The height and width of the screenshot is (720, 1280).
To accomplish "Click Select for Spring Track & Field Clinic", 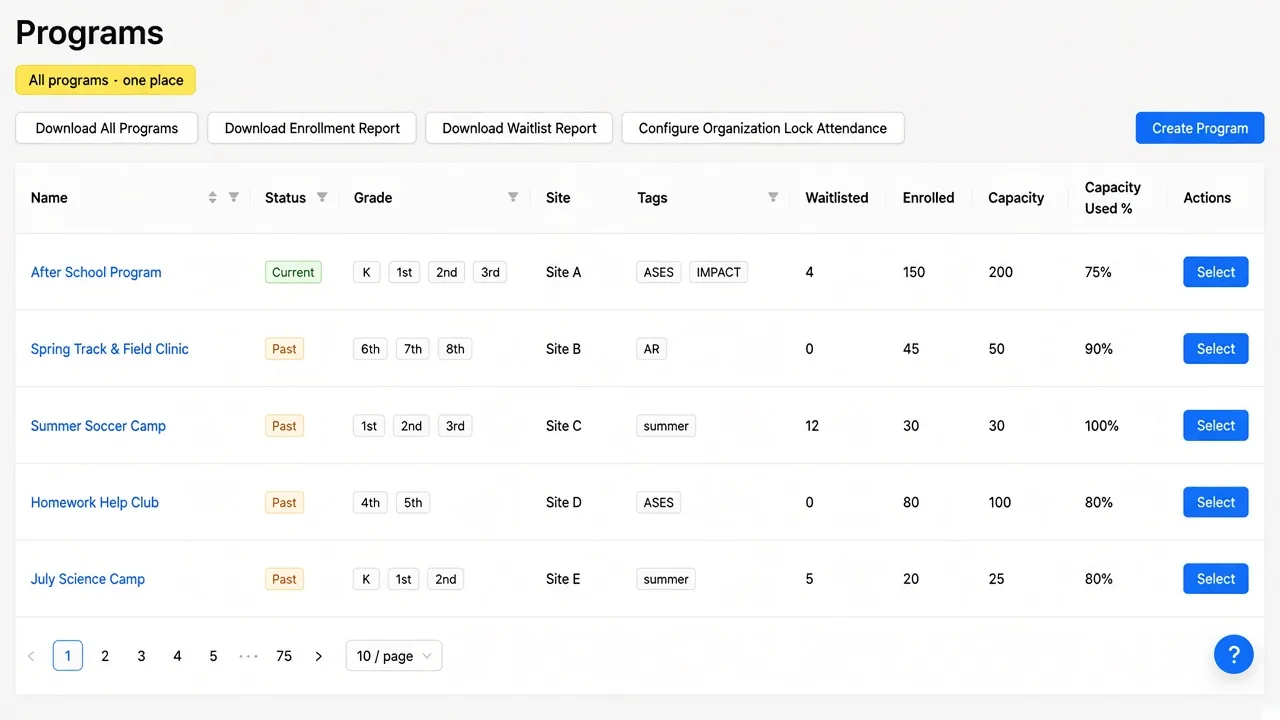I will 1216,349.
